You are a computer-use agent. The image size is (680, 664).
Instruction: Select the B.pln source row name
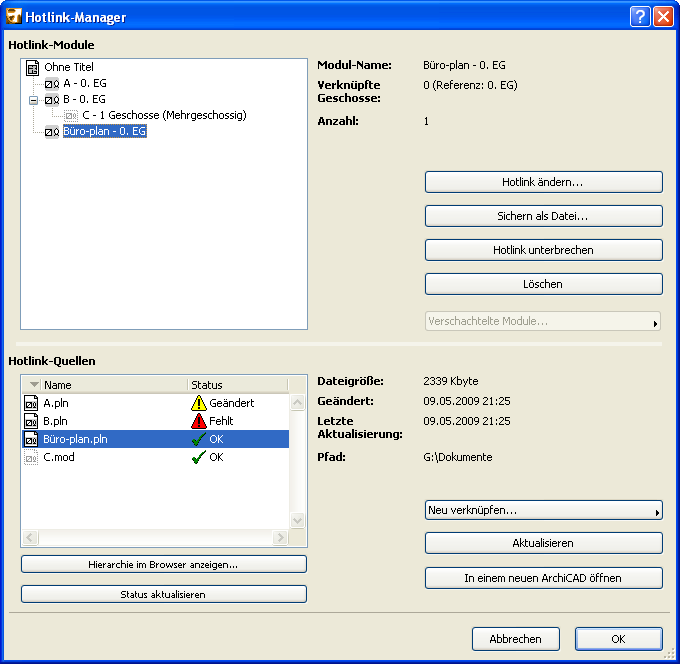click(x=55, y=422)
